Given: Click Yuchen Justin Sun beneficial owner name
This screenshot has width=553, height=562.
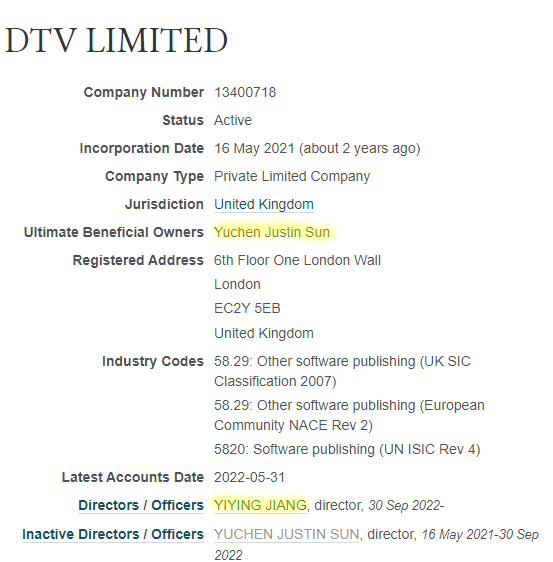Looking at the screenshot, I should (272, 232).
